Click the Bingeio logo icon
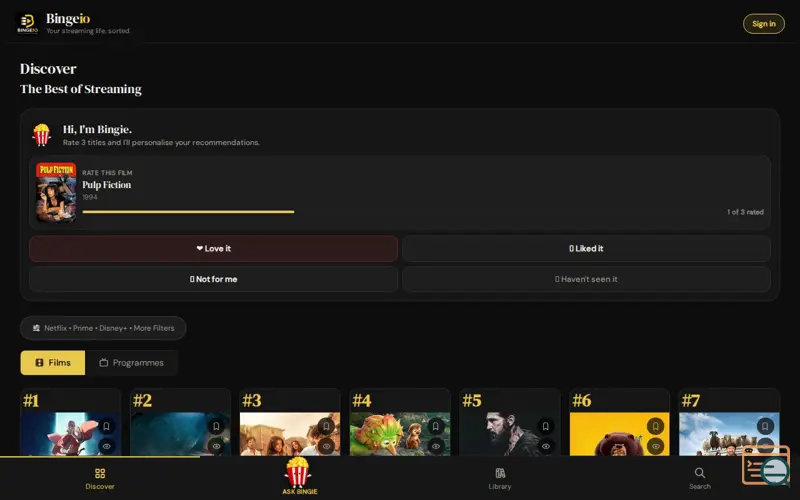 28,23
